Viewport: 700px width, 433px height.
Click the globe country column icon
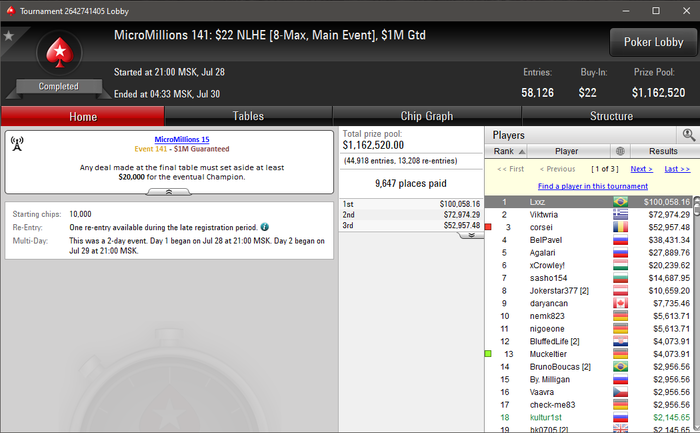pos(620,151)
